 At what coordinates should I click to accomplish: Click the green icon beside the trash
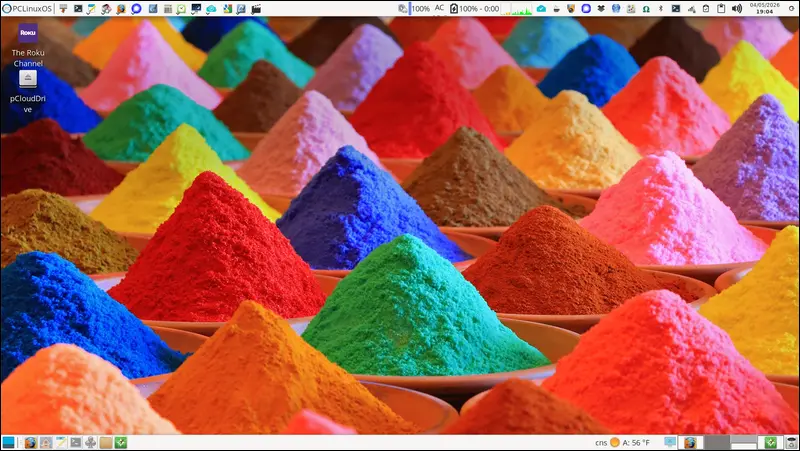tap(771, 442)
